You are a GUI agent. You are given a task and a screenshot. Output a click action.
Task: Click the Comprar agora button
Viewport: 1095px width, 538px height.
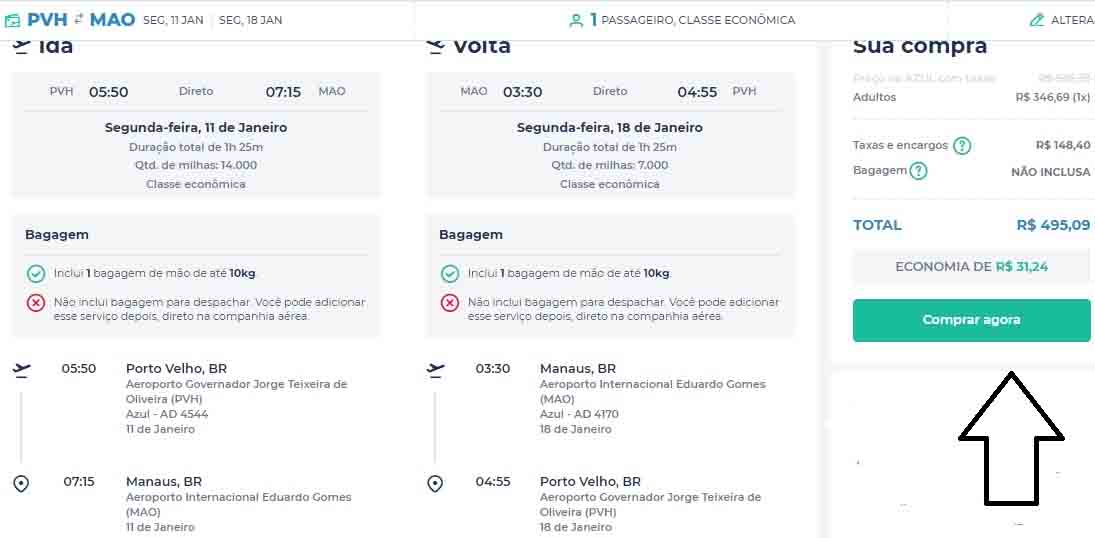pos(971,320)
